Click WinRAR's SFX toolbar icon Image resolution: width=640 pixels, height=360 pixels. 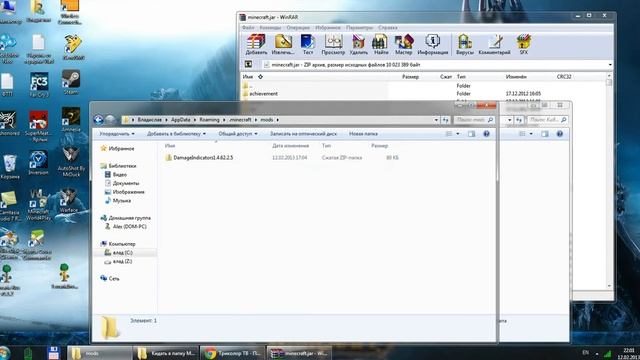524,44
